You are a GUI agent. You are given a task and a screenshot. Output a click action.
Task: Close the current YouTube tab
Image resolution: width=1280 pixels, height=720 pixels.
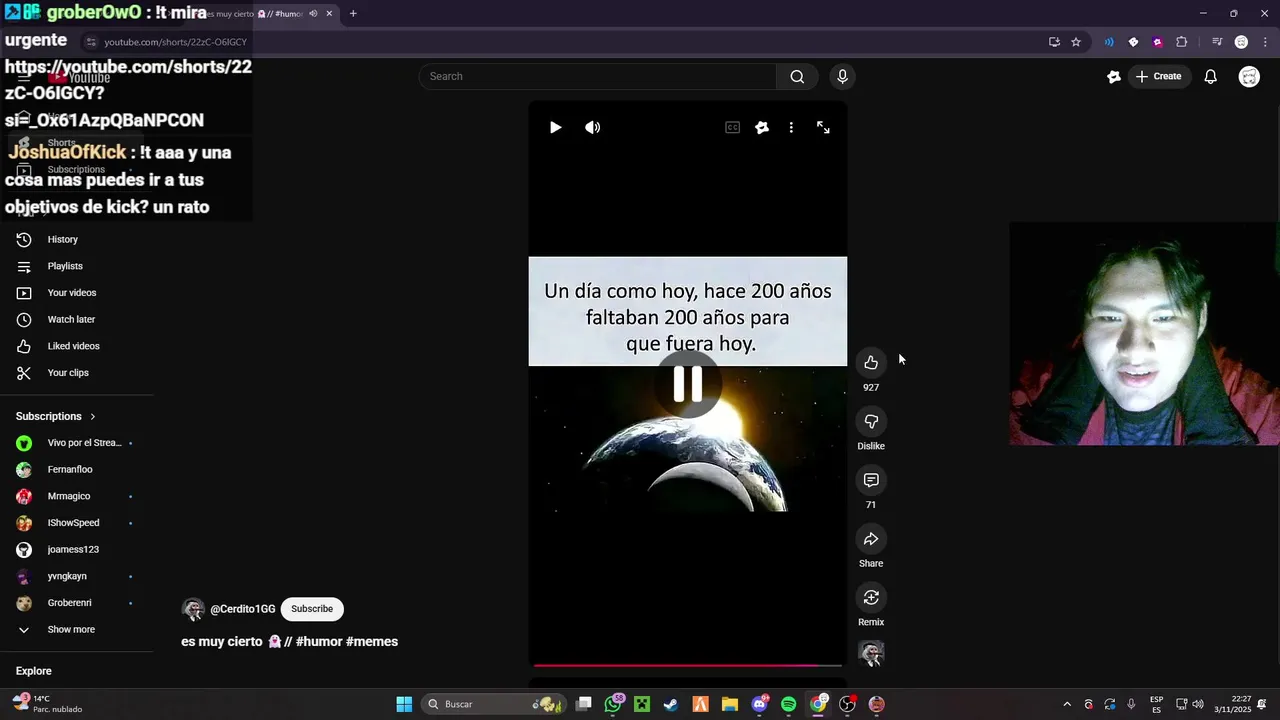coord(329,14)
